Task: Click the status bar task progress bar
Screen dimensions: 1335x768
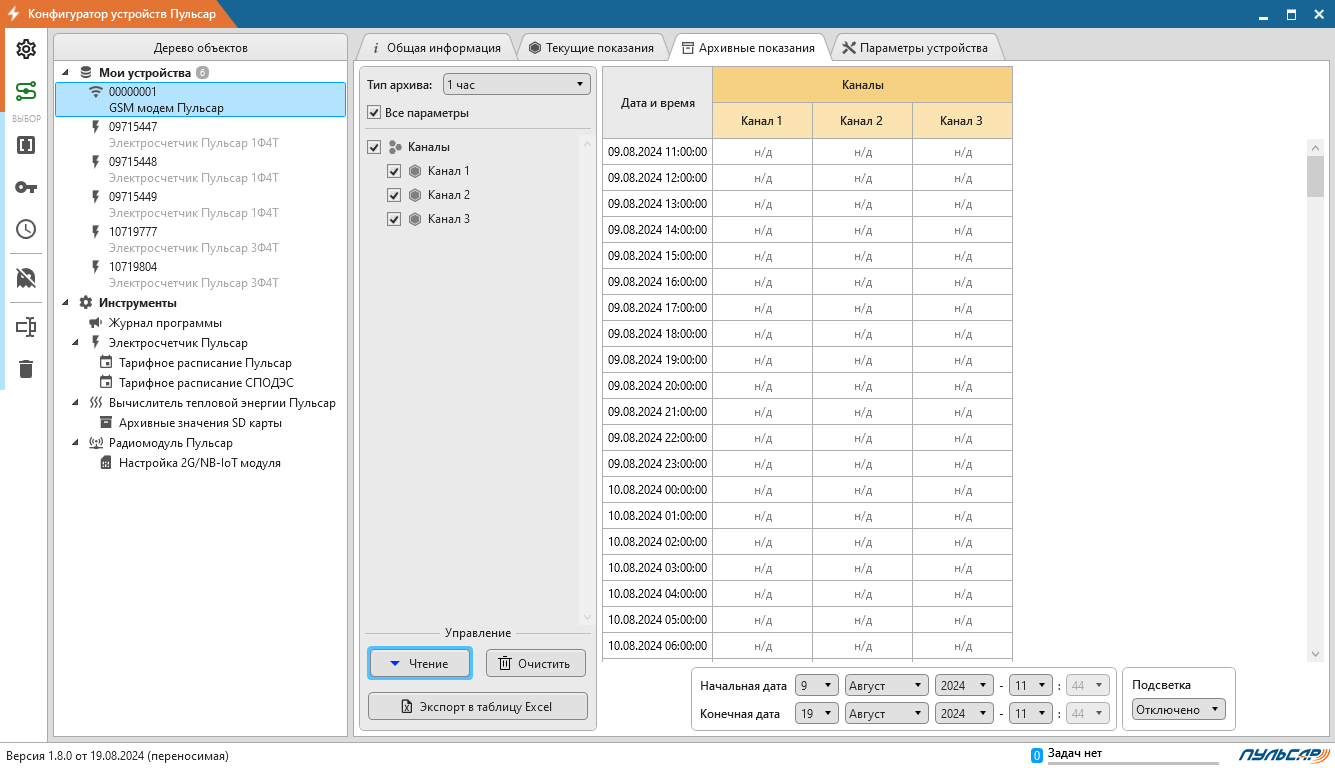Action: (x=1133, y=763)
